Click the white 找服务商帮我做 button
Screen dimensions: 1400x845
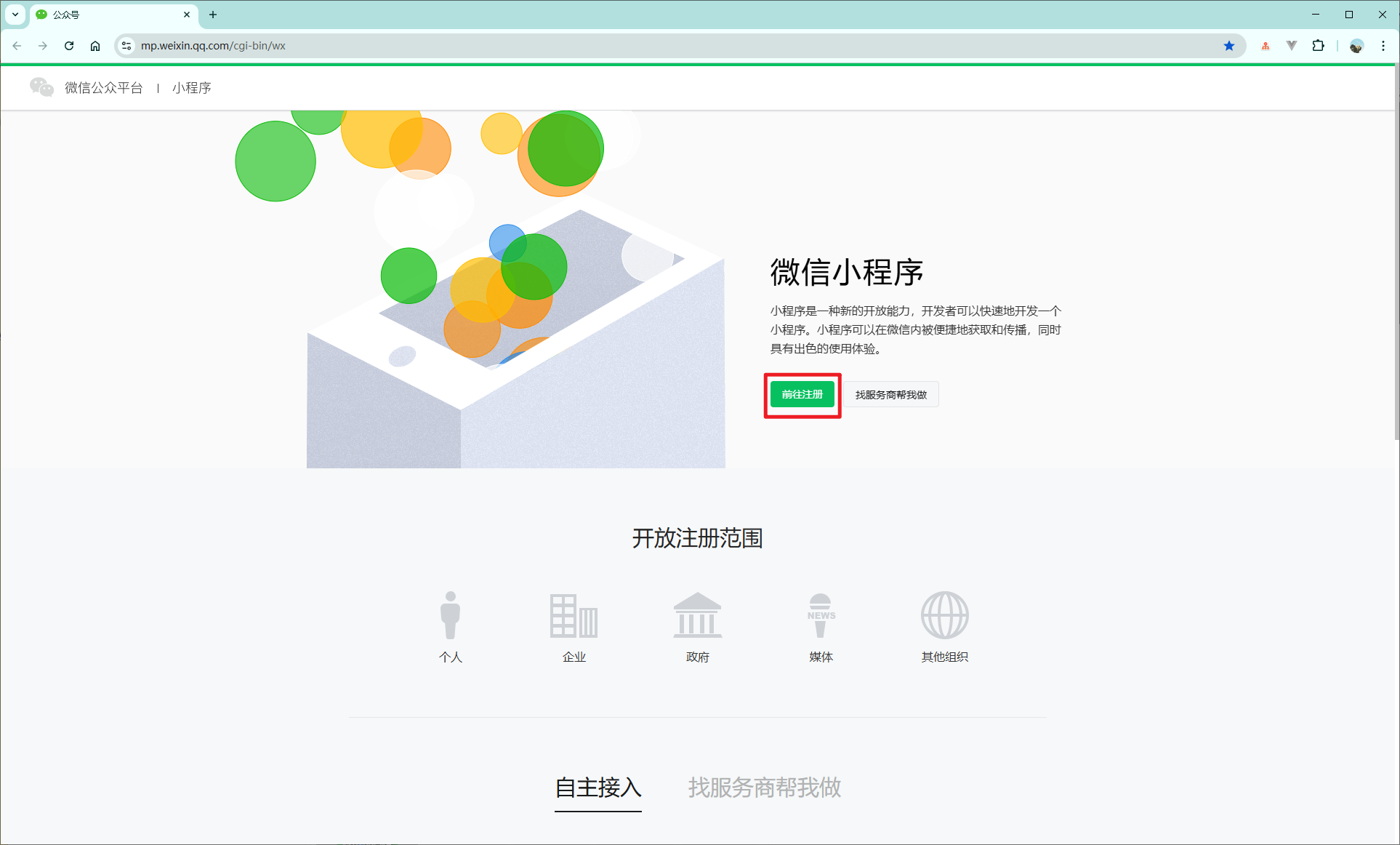891,395
